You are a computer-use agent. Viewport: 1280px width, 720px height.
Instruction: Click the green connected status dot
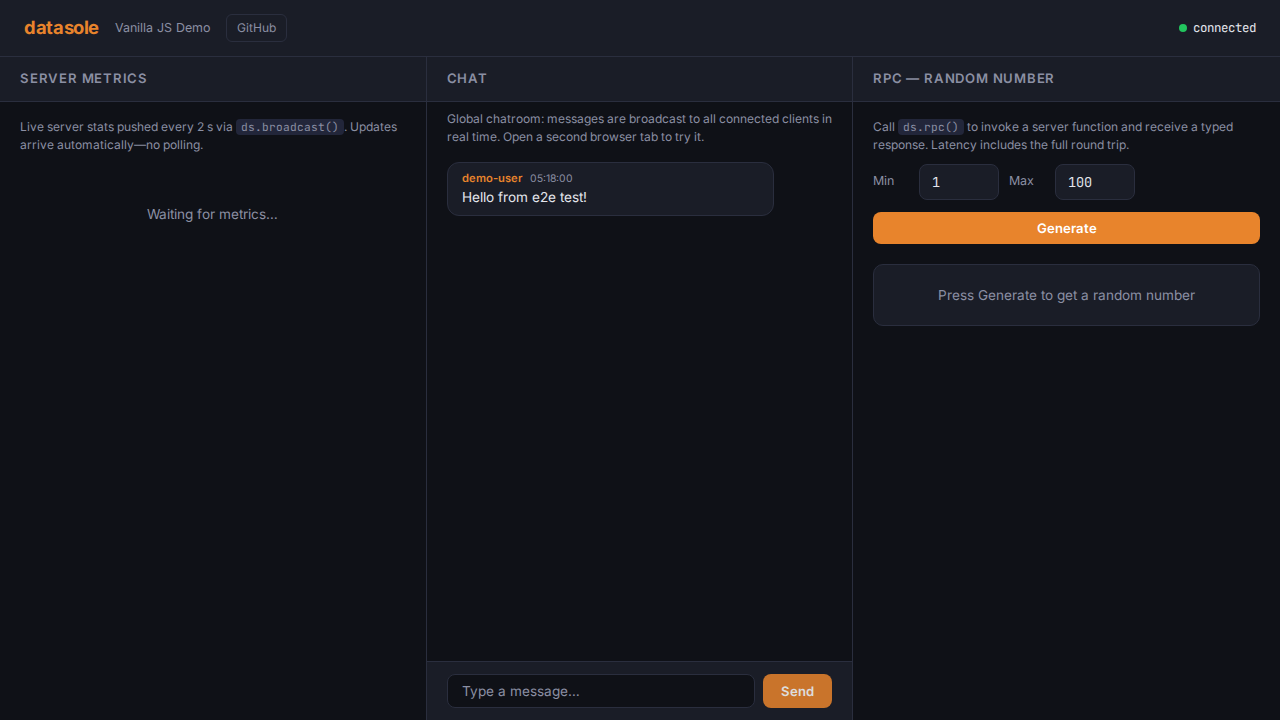tap(1183, 28)
